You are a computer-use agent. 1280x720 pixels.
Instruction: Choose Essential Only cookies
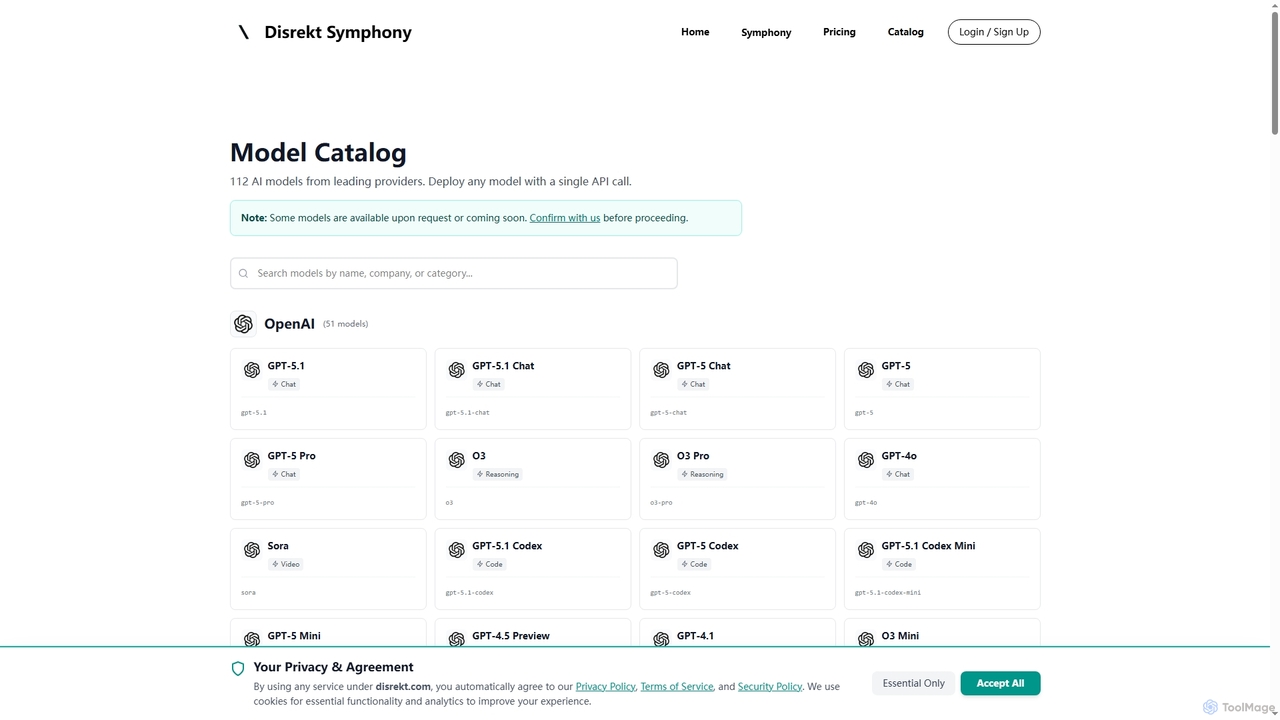[x=914, y=683]
